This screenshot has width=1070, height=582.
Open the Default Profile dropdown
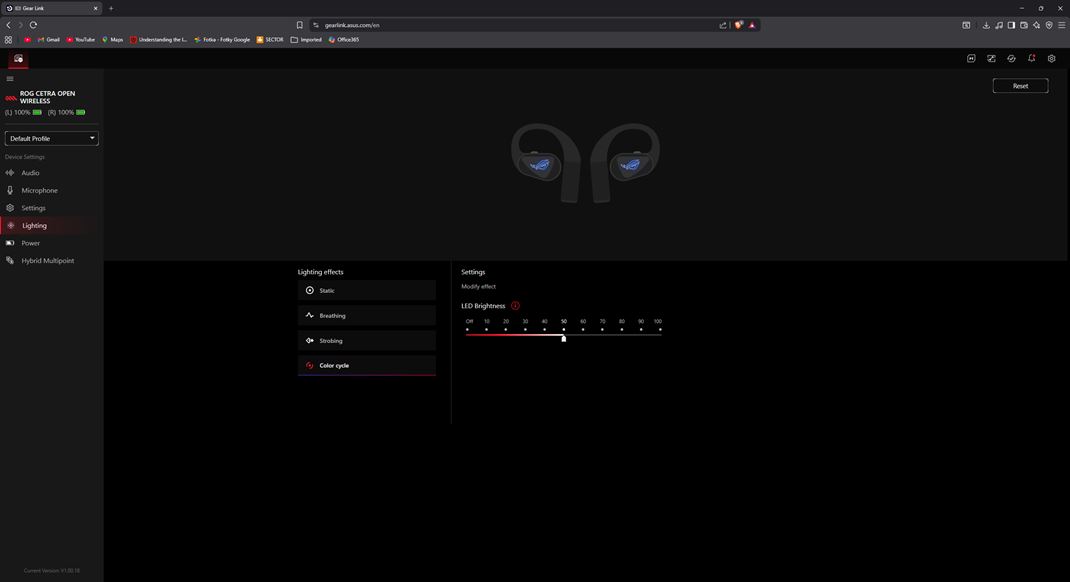tap(52, 139)
